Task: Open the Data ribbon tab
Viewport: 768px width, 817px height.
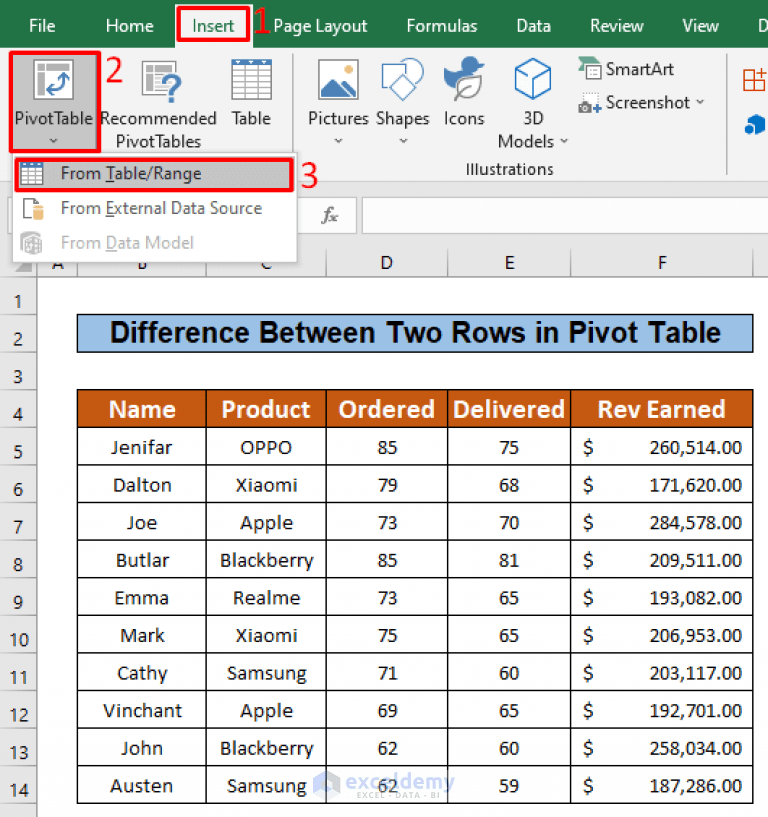Action: [533, 26]
